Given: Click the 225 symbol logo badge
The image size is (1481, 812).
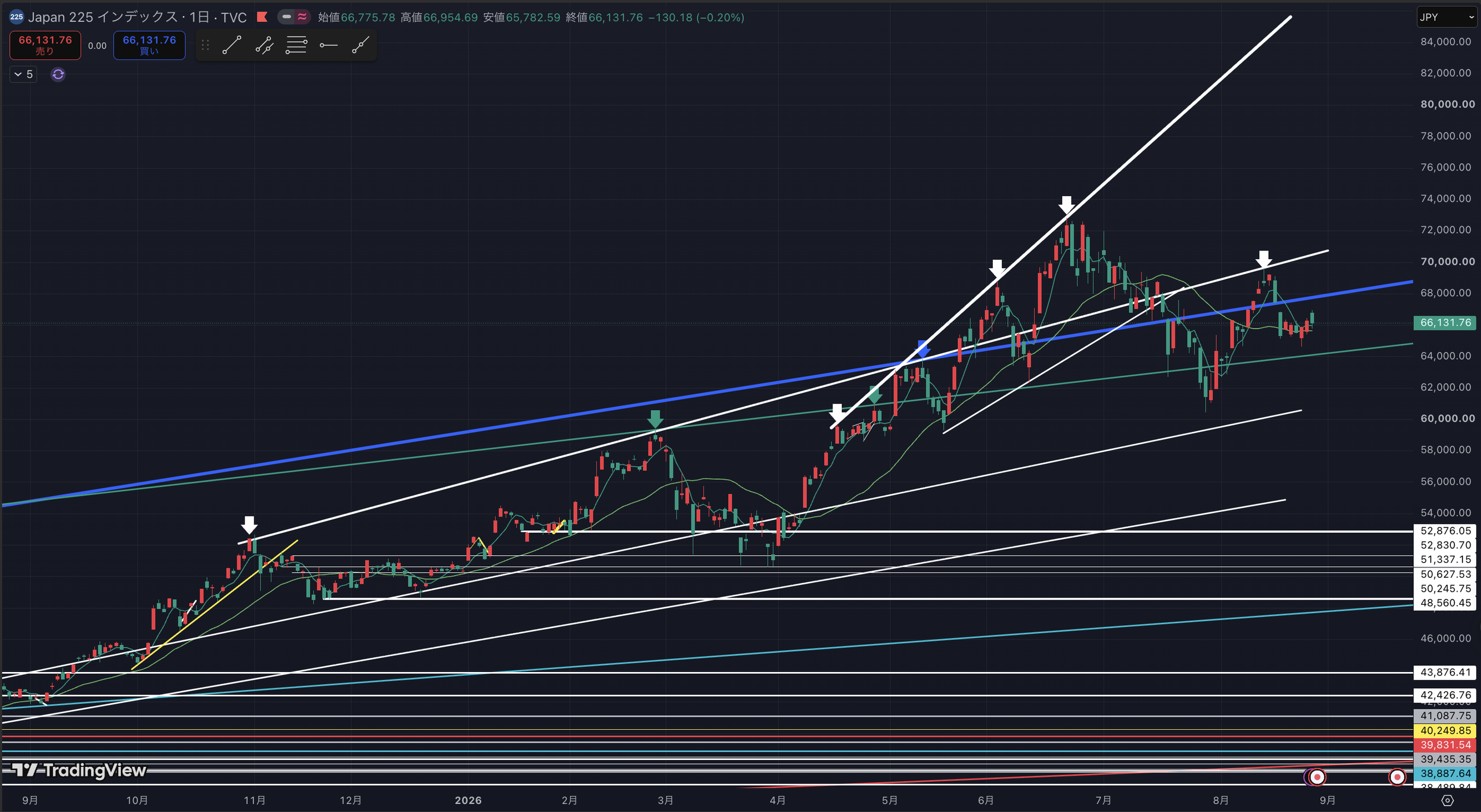Looking at the screenshot, I should coord(16,17).
